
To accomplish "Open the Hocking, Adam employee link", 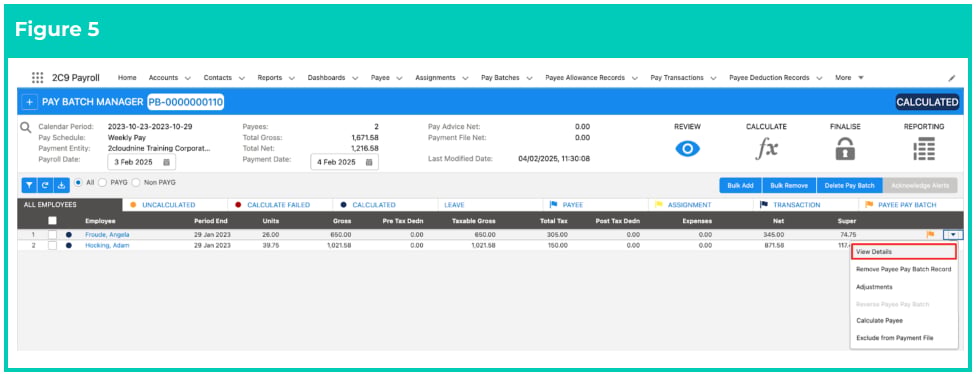I will click(106, 246).
